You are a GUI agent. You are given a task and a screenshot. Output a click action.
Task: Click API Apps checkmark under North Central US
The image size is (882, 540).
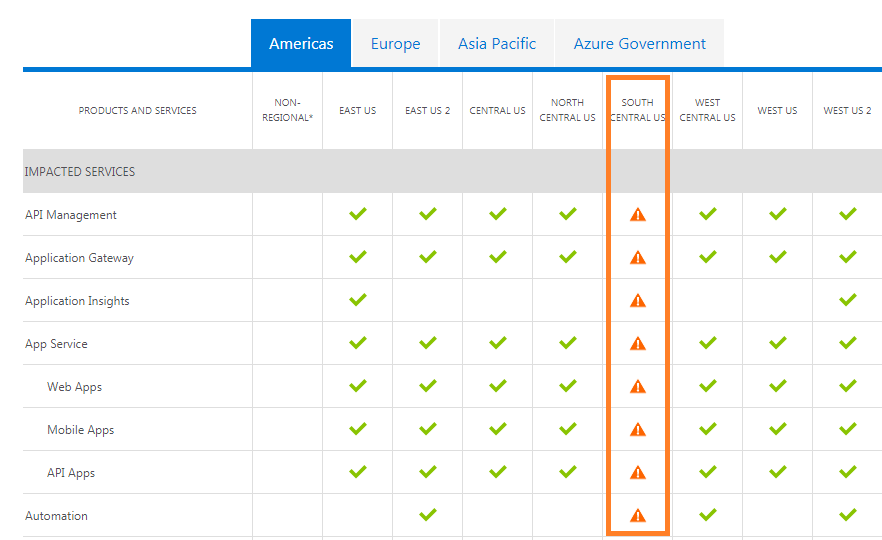click(568, 472)
